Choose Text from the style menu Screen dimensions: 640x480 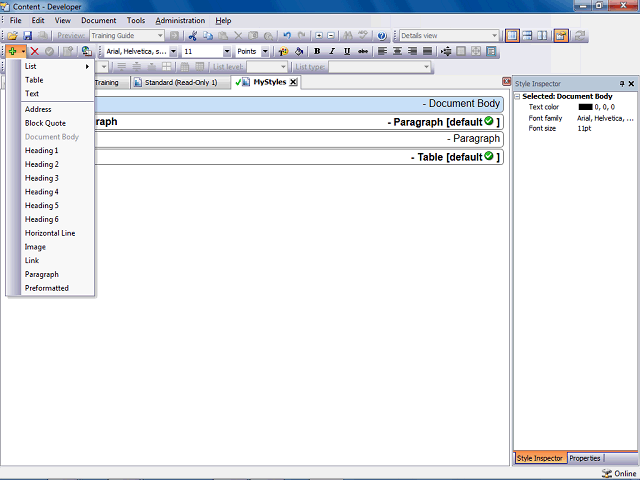(x=58, y=93)
